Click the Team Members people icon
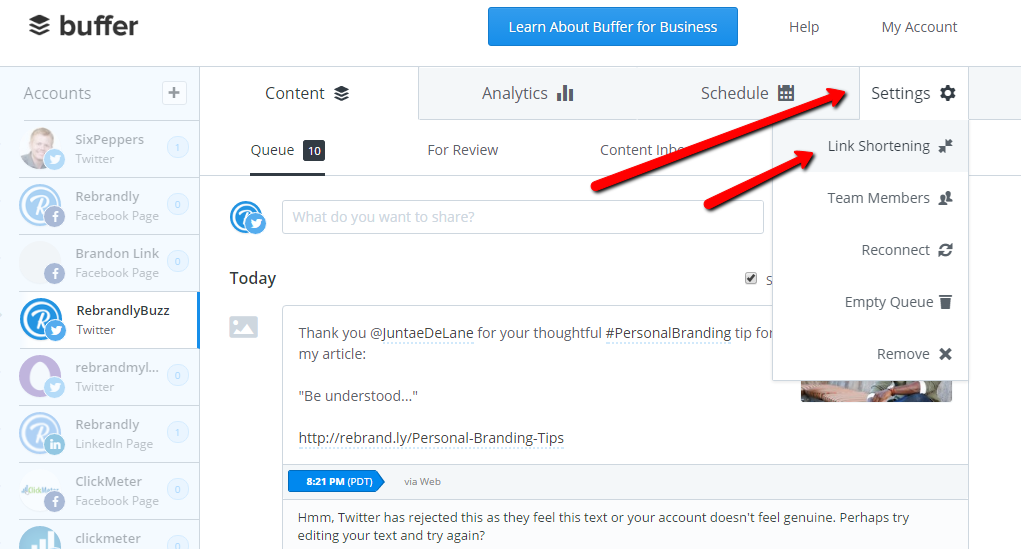This screenshot has width=1021, height=549. [945, 198]
